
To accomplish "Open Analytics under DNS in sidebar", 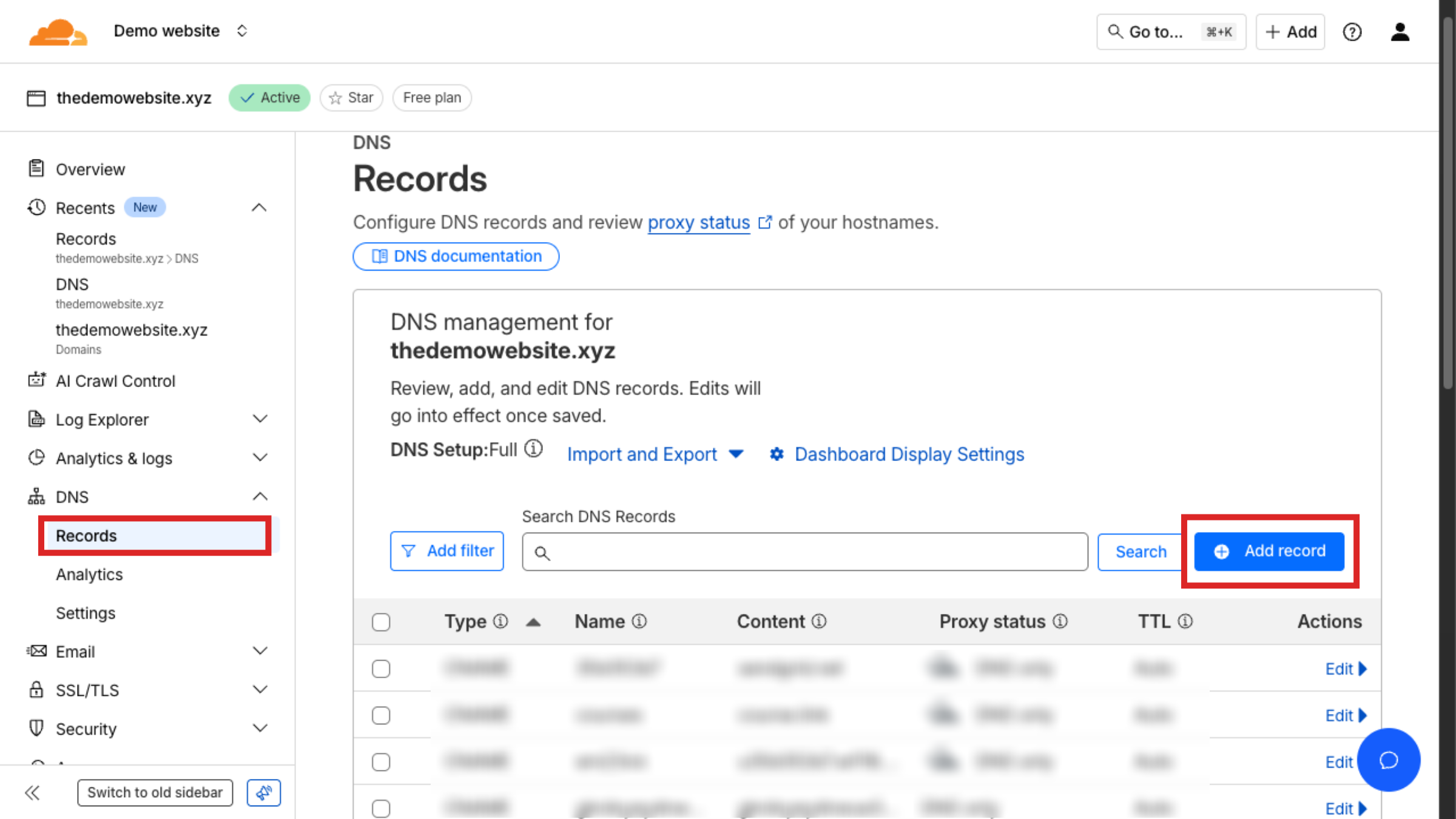I will (x=89, y=574).
